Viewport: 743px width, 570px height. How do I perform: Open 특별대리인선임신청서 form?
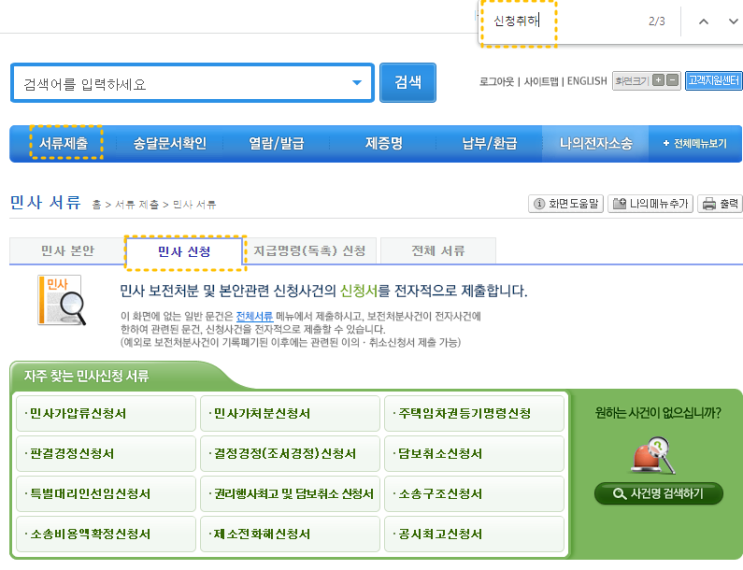[106, 494]
